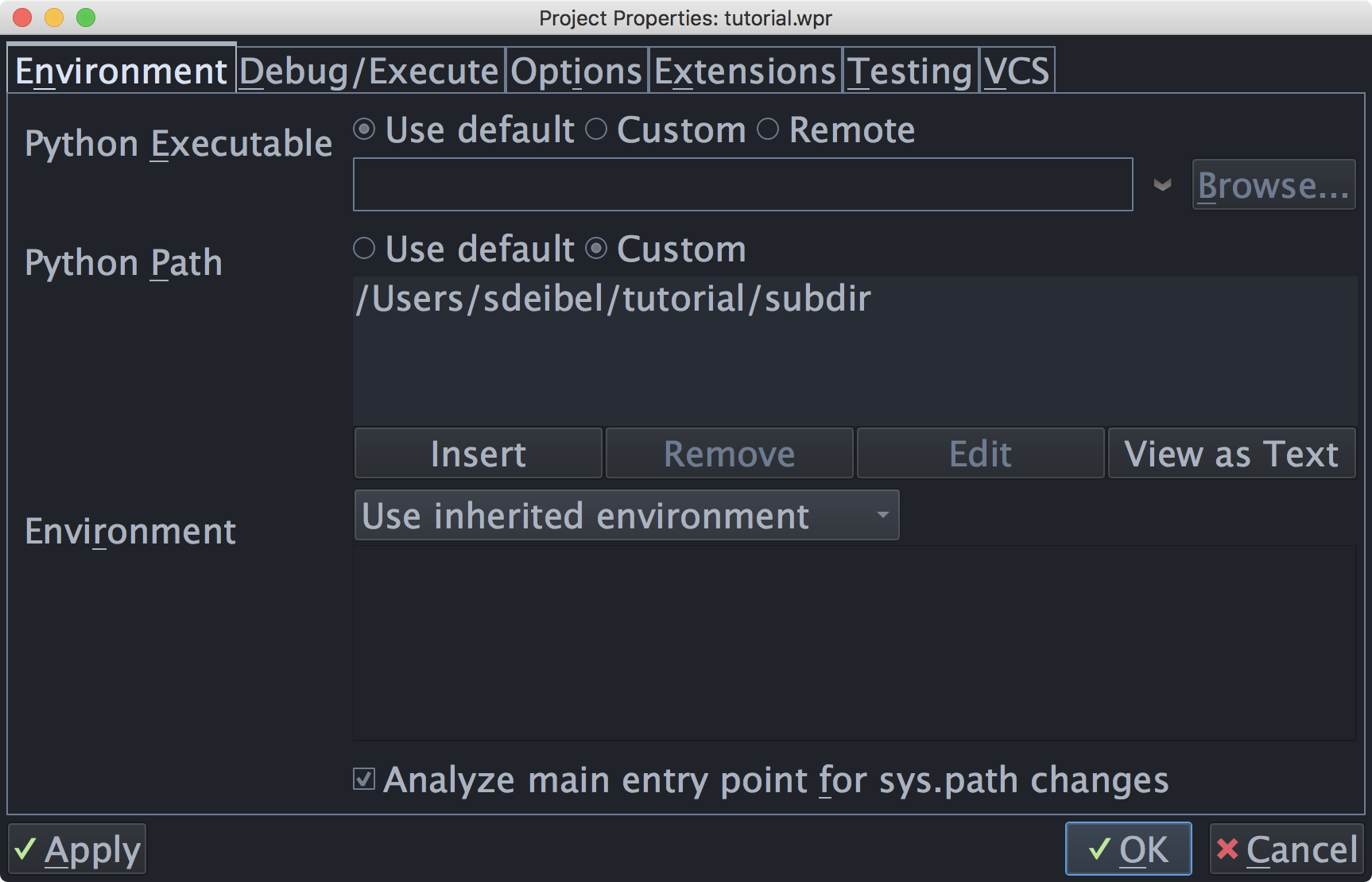Image resolution: width=1372 pixels, height=882 pixels.
Task: Confirm with the OK button
Action: point(1128,849)
